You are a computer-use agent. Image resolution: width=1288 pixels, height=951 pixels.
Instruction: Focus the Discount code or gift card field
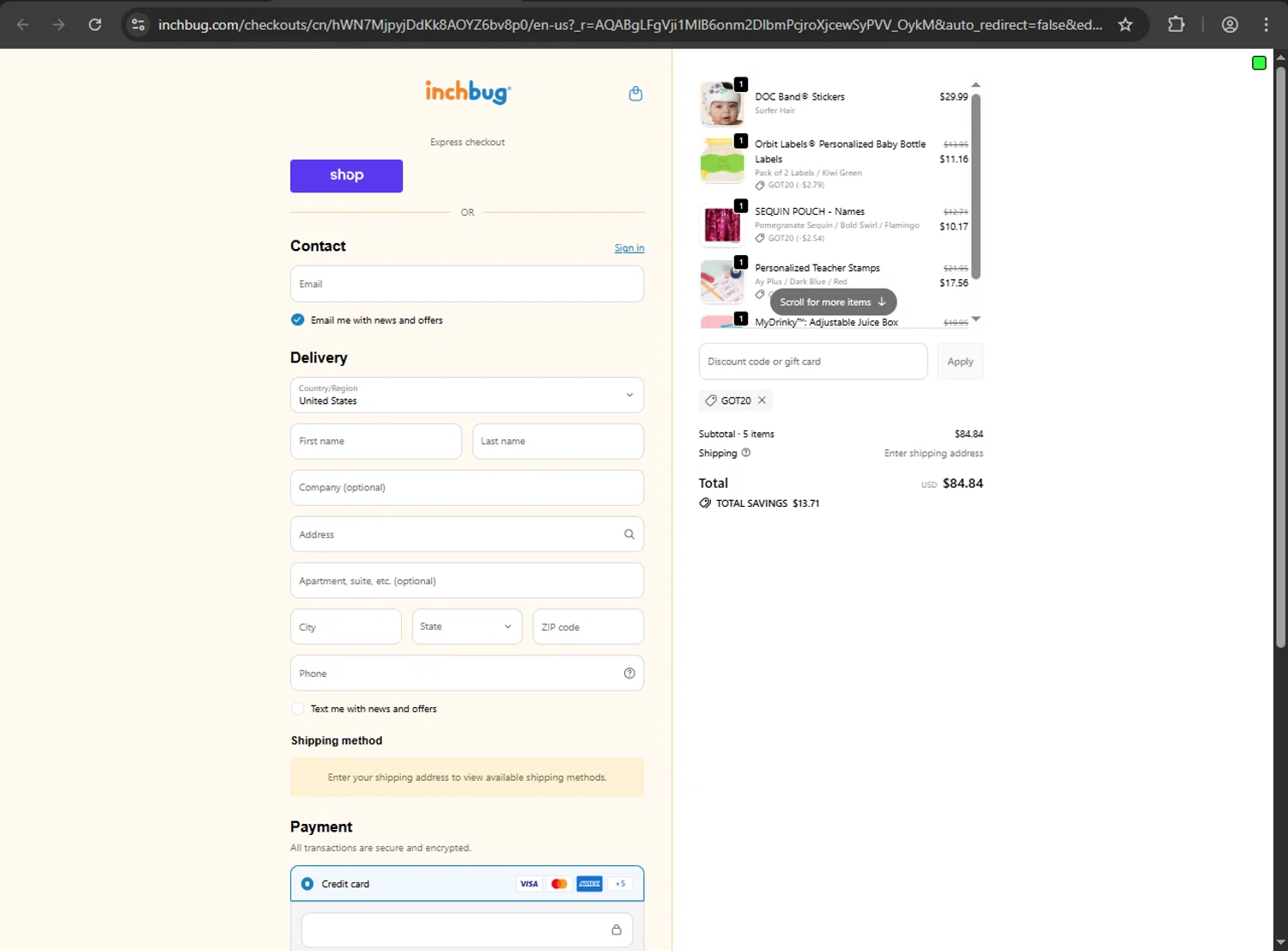click(x=813, y=362)
